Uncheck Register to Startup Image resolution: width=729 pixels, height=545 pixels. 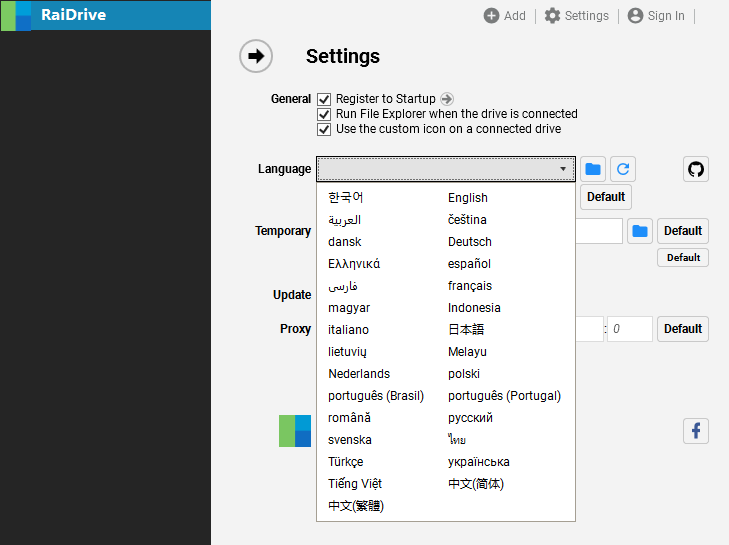click(x=324, y=99)
